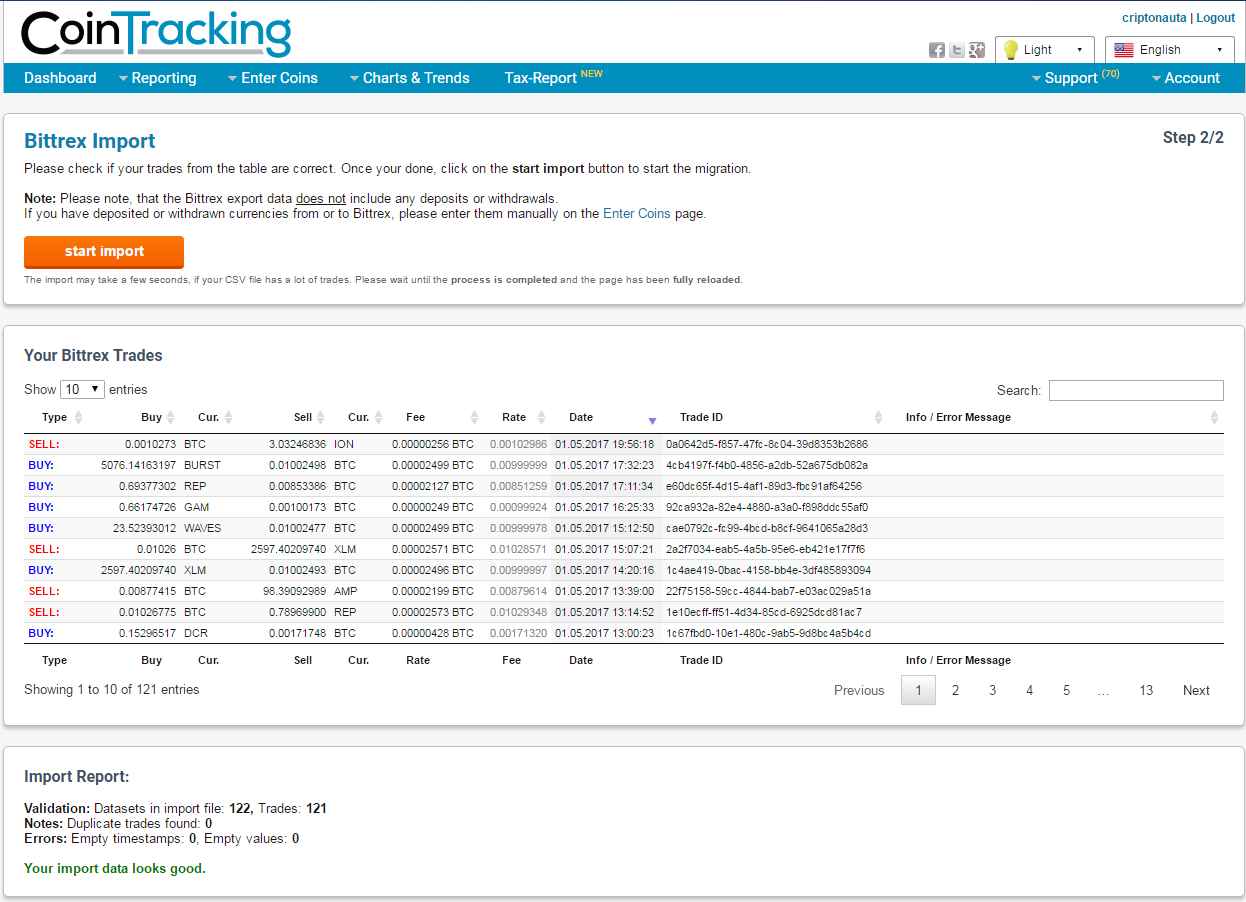Click trade ID starting with 4cb4197f
This screenshot has height=902, width=1246.
point(767,465)
